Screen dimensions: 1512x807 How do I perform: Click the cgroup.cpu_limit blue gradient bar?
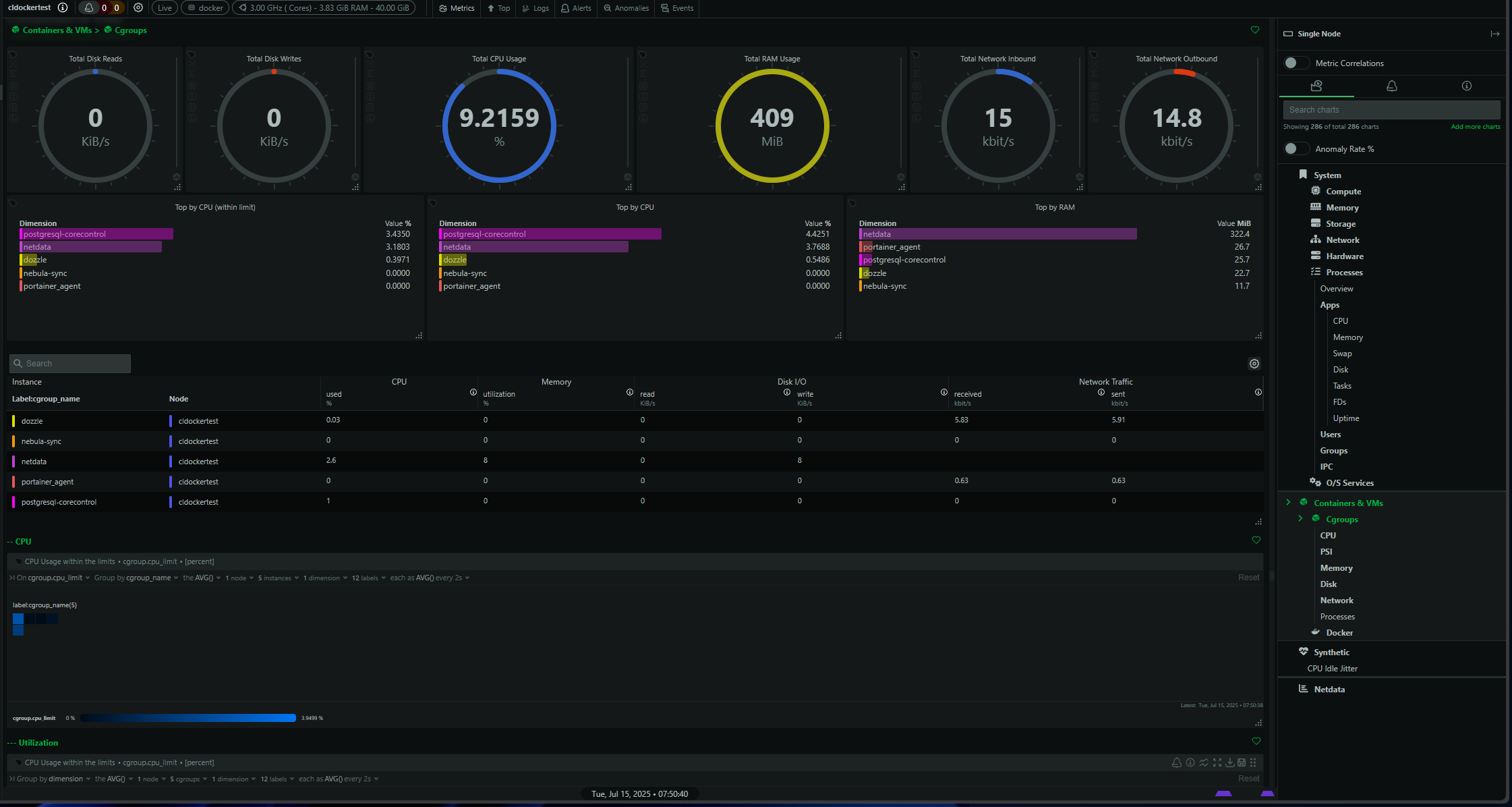(187, 718)
